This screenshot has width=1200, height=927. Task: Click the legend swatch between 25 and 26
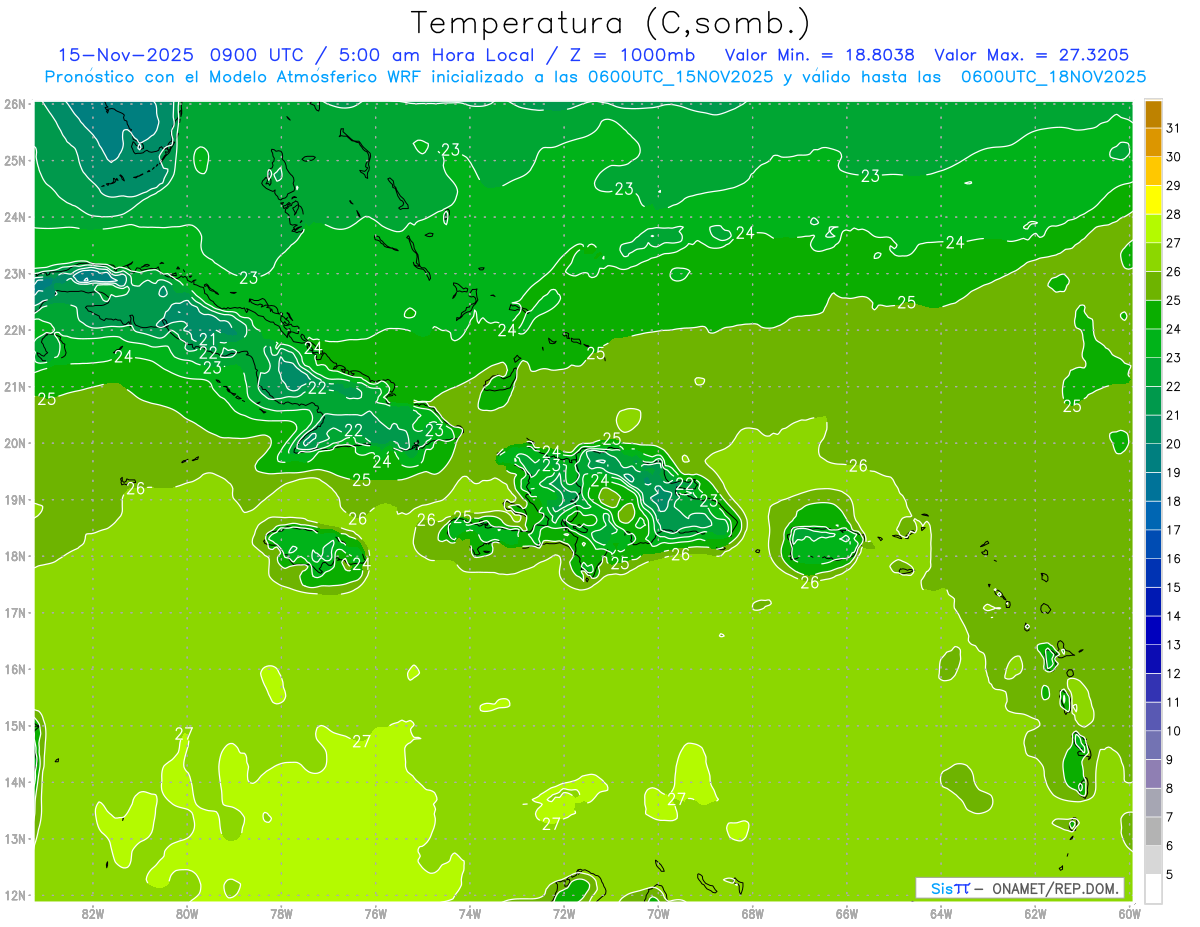pos(1153,286)
